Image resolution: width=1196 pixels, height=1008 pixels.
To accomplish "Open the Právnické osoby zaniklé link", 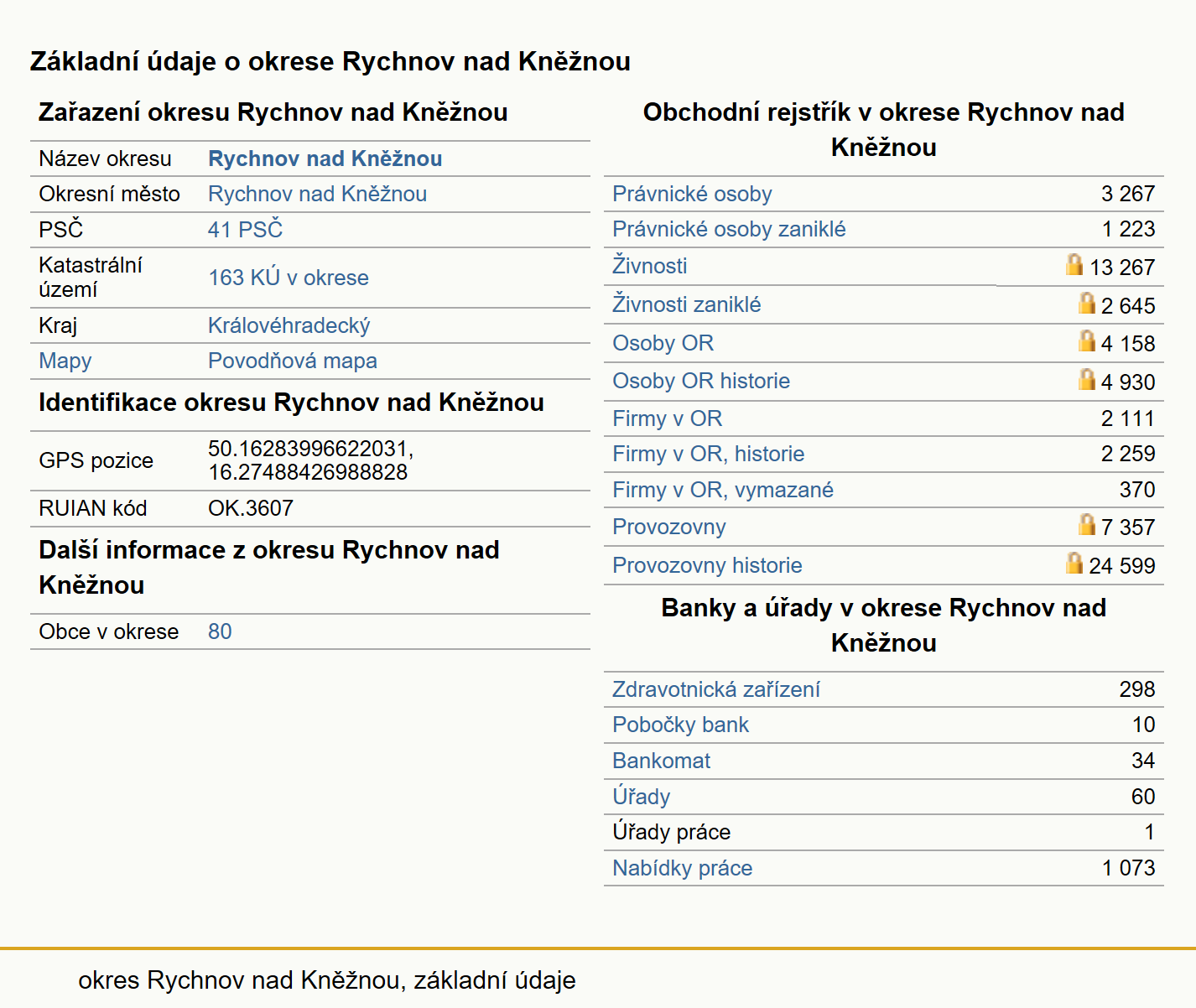I will point(729,229).
